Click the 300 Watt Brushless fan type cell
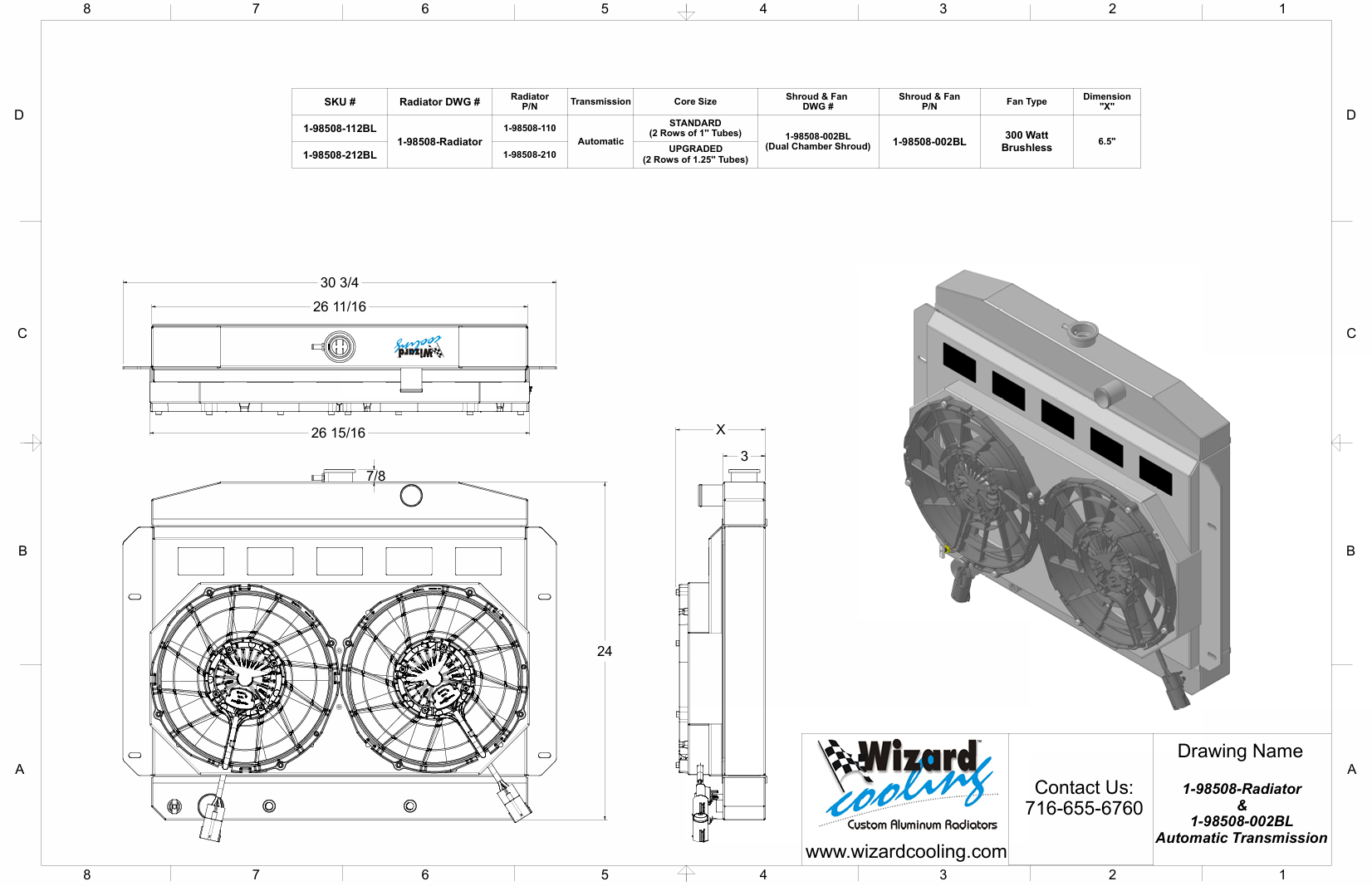1372x886 pixels. pyautogui.click(x=1027, y=141)
